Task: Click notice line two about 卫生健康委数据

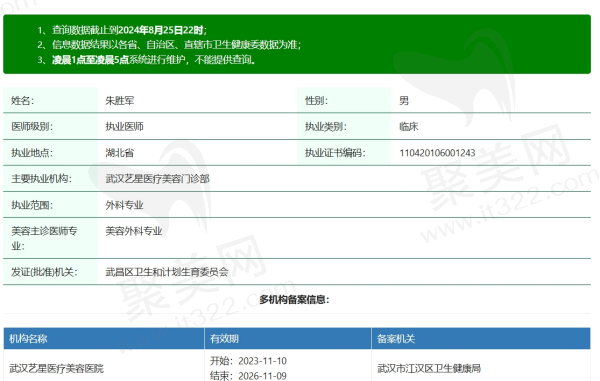Action: point(169,45)
